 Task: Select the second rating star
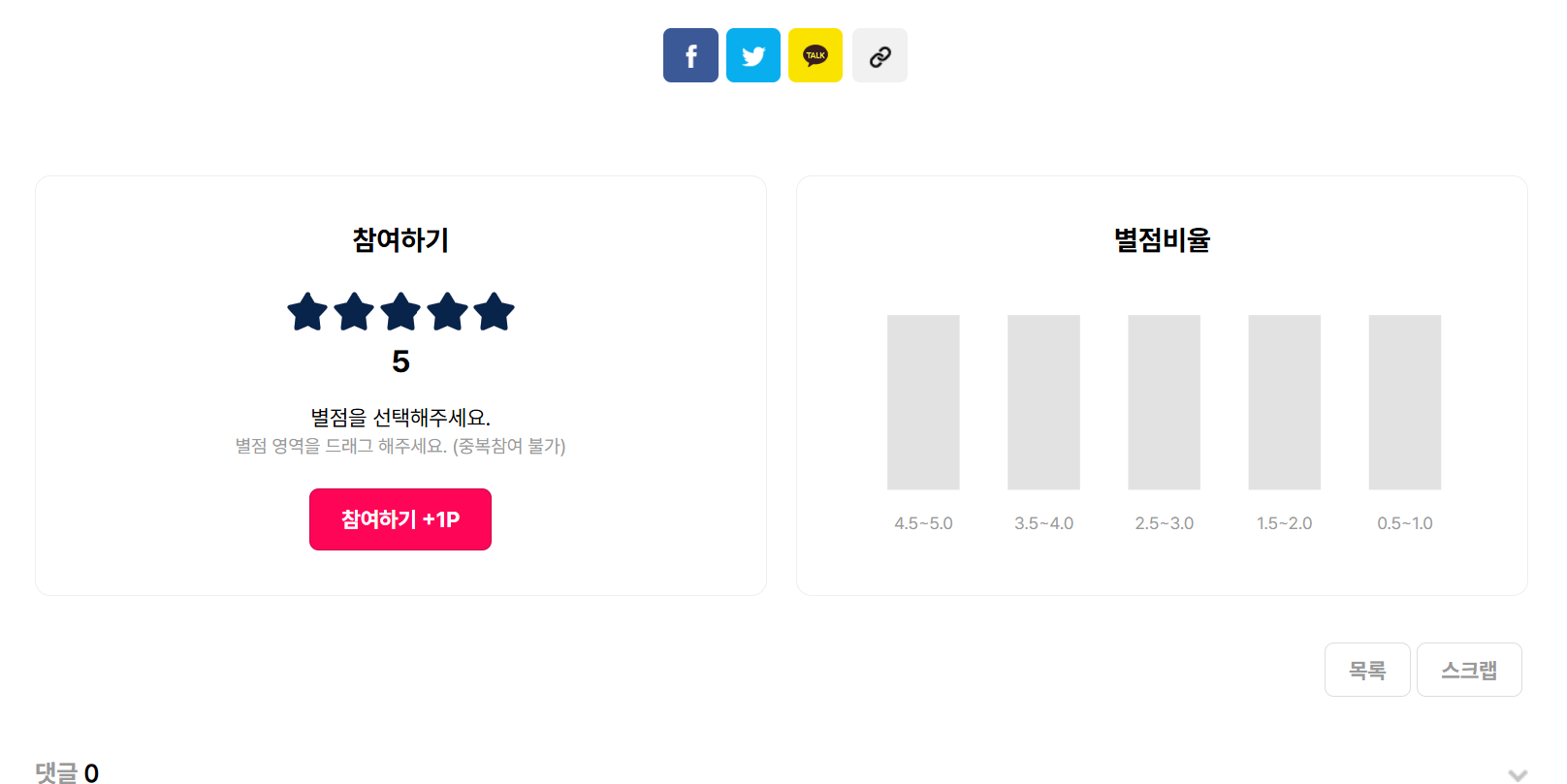point(354,312)
